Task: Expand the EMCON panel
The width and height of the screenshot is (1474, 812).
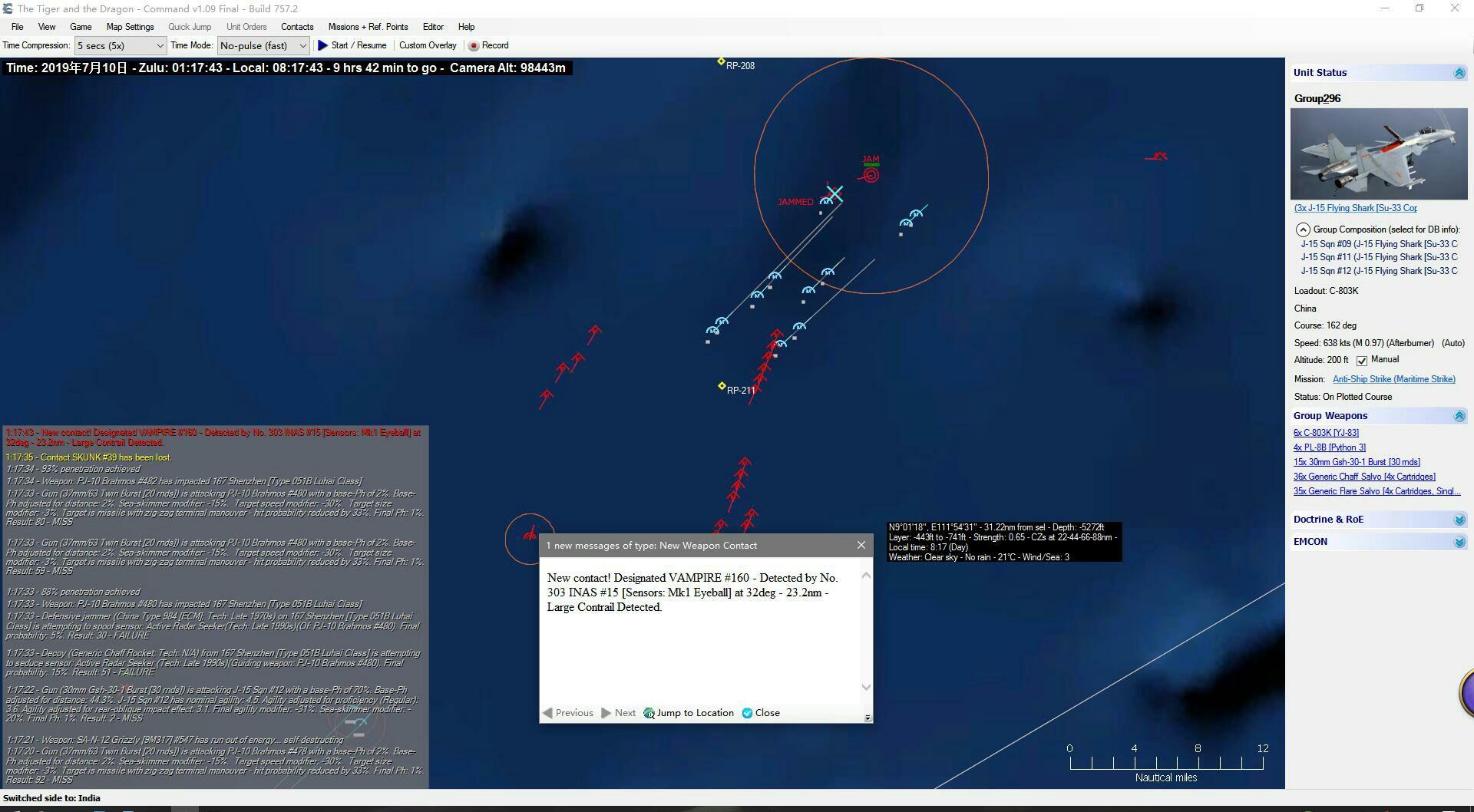Action: point(1459,542)
